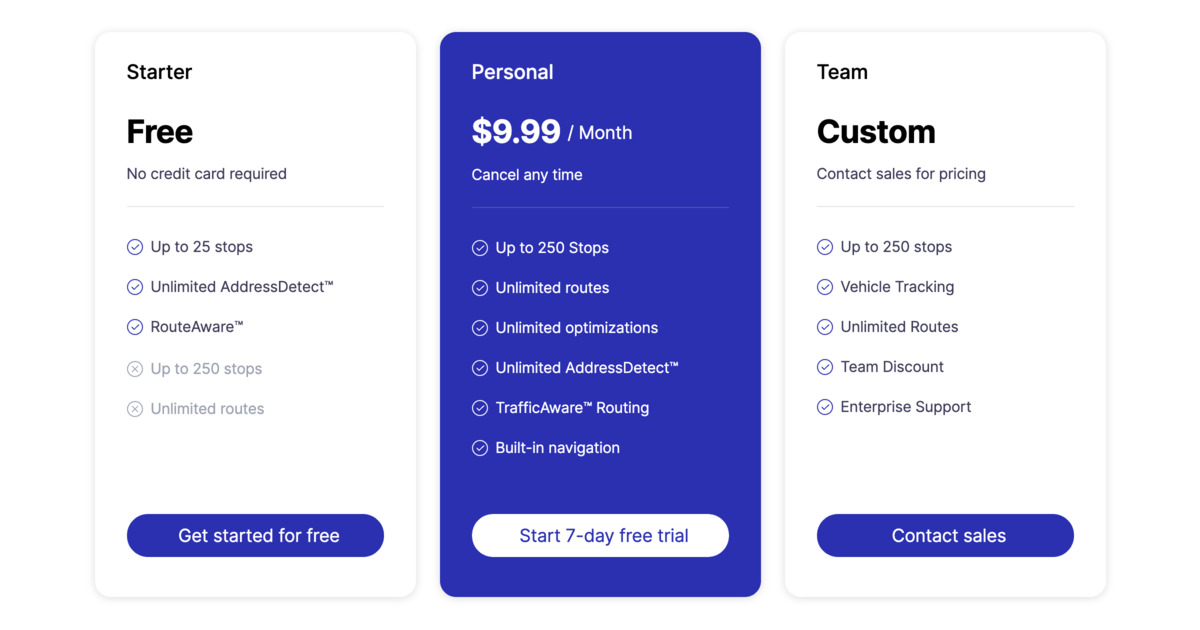Click the Team plan heading
This screenshot has height=630, width=1200.
coord(842,71)
